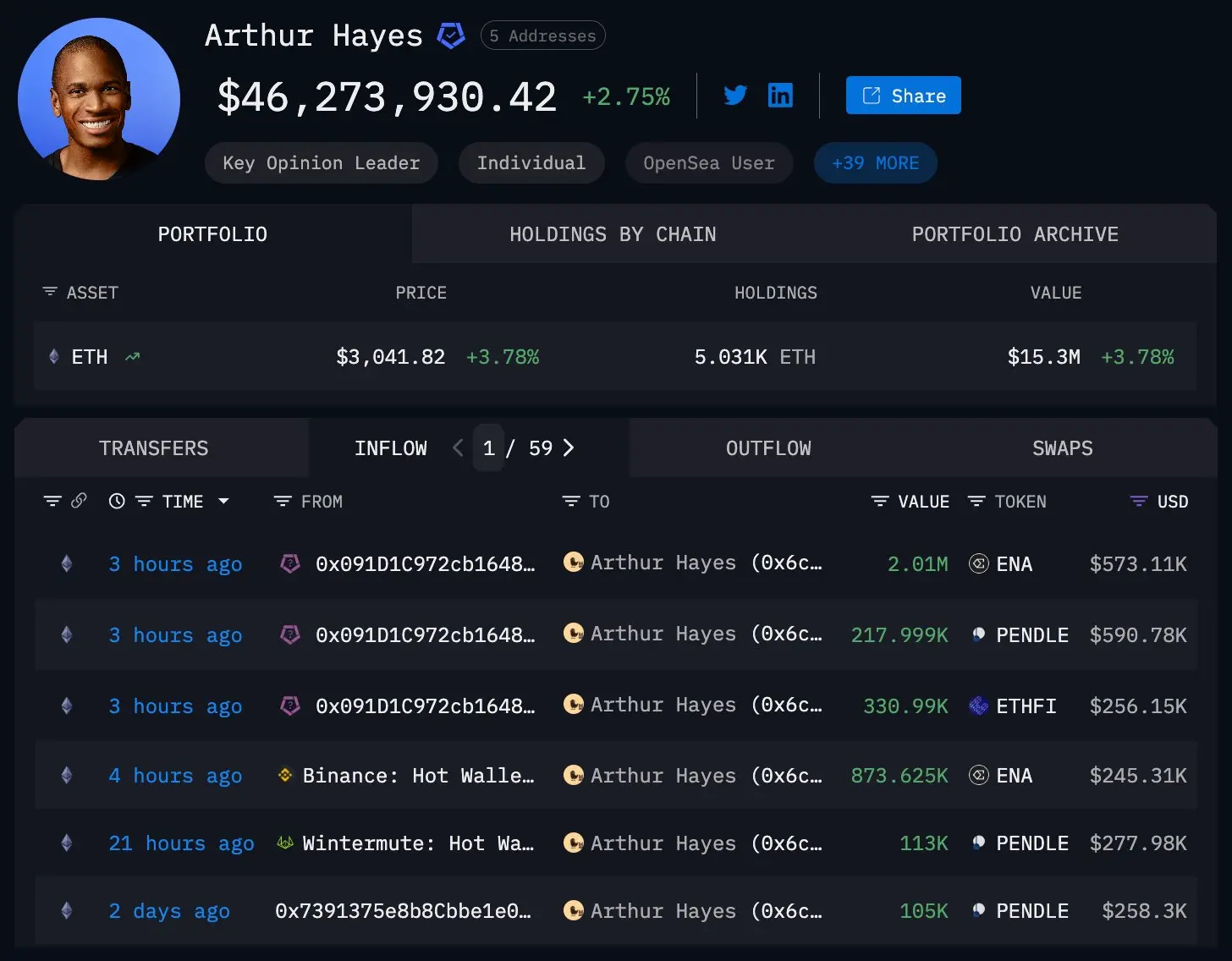
Task: Click the Binance logo in the 4 hours ago row
Action: point(285,775)
